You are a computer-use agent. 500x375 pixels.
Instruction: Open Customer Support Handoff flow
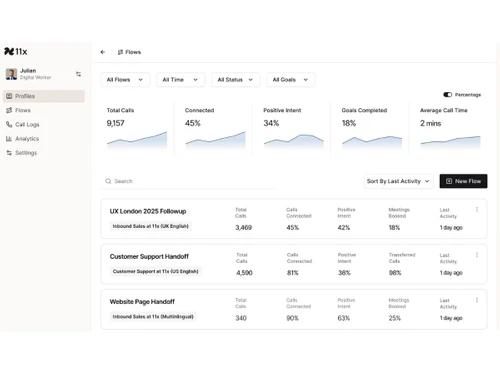(149, 256)
